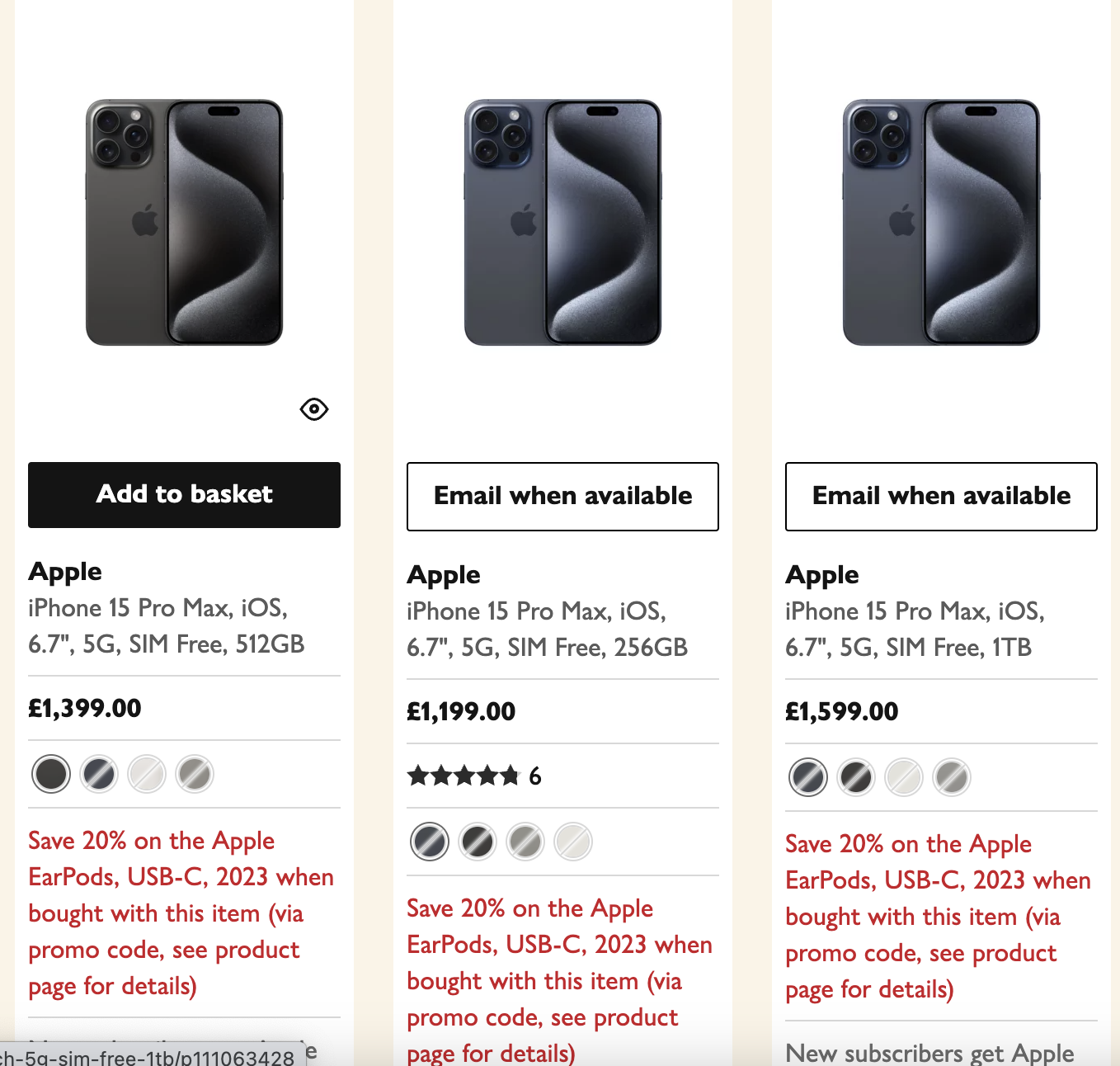Select the black swatch for the 1TB iPhone
The image size is (1120, 1066).
pyautogui.click(x=856, y=777)
